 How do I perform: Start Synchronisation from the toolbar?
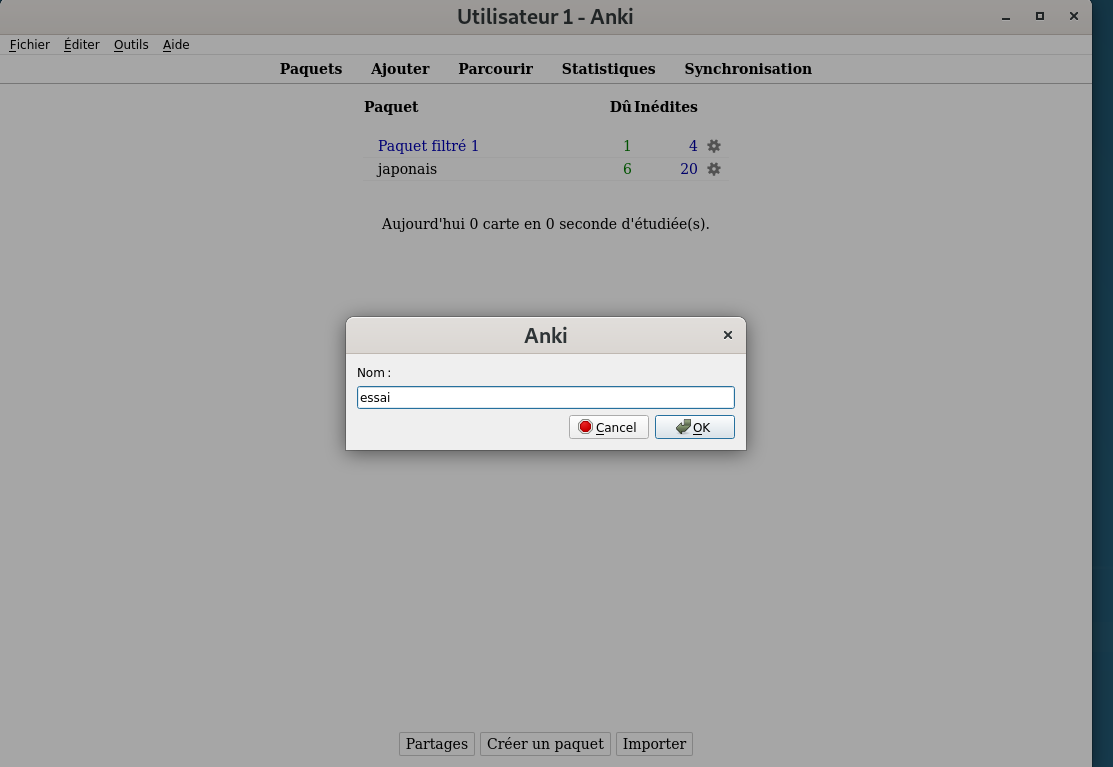point(748,69)
